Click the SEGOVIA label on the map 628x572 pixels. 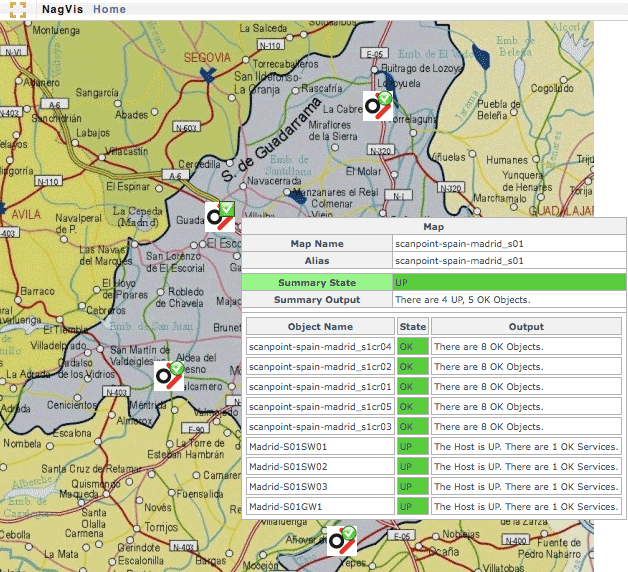(207, 58)
